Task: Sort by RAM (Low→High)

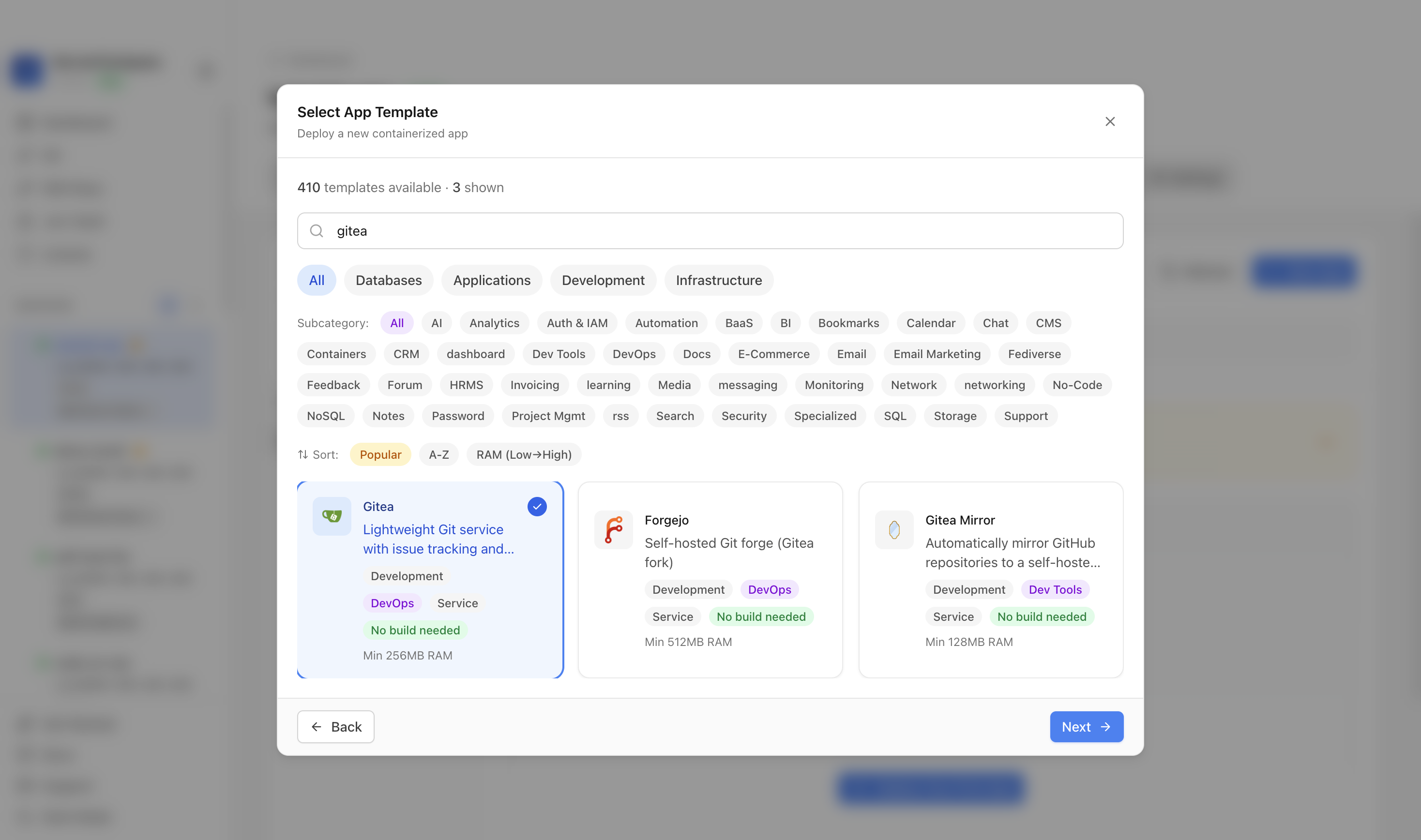Action: (x=524, y=454)
